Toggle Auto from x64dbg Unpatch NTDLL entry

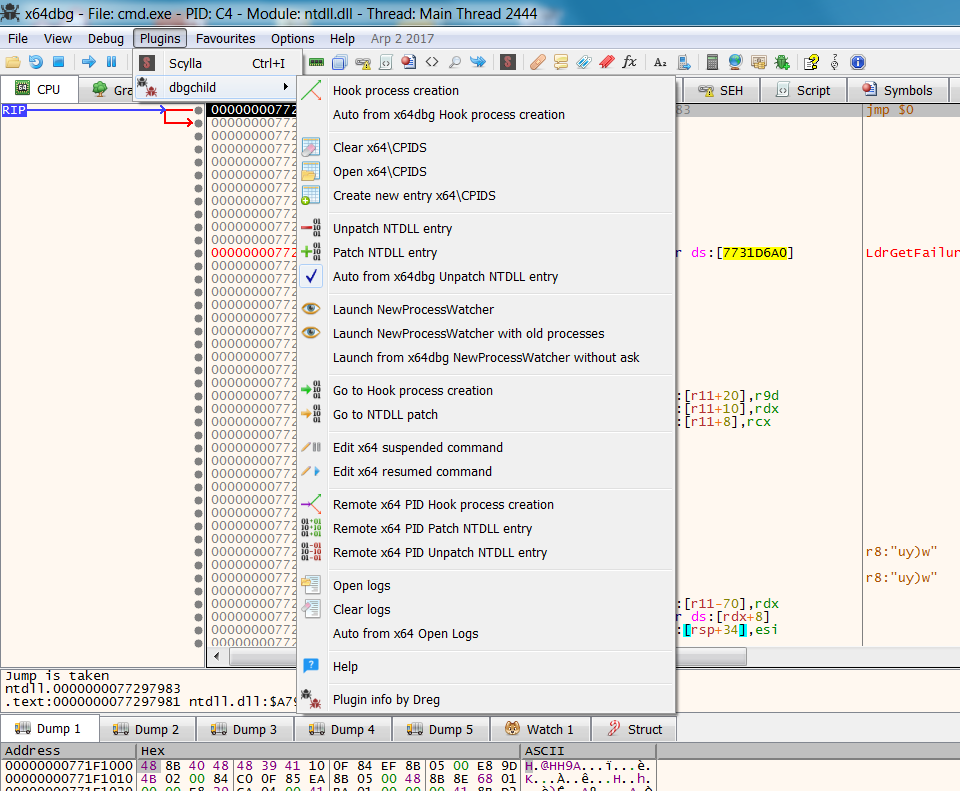[x=445, y=277]
